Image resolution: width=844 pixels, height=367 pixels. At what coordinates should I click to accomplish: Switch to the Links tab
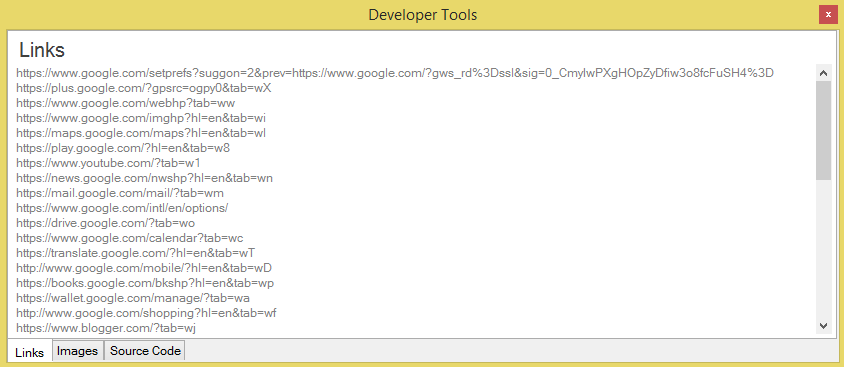point(30,352)
